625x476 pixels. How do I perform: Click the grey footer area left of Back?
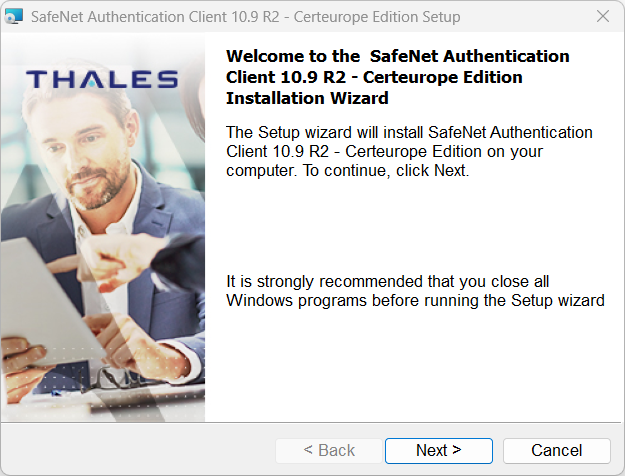pyautogui.click(x=140, y=450)
